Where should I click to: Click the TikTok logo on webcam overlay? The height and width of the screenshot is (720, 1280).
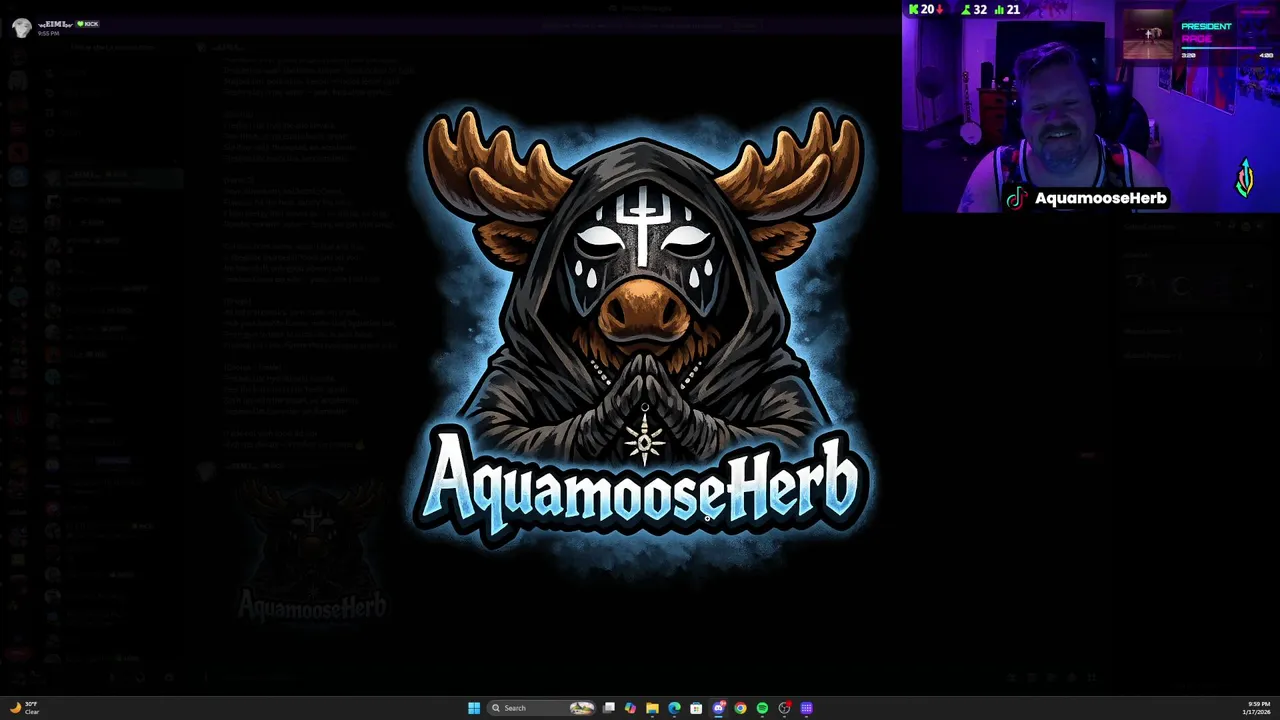(1016, 198)
